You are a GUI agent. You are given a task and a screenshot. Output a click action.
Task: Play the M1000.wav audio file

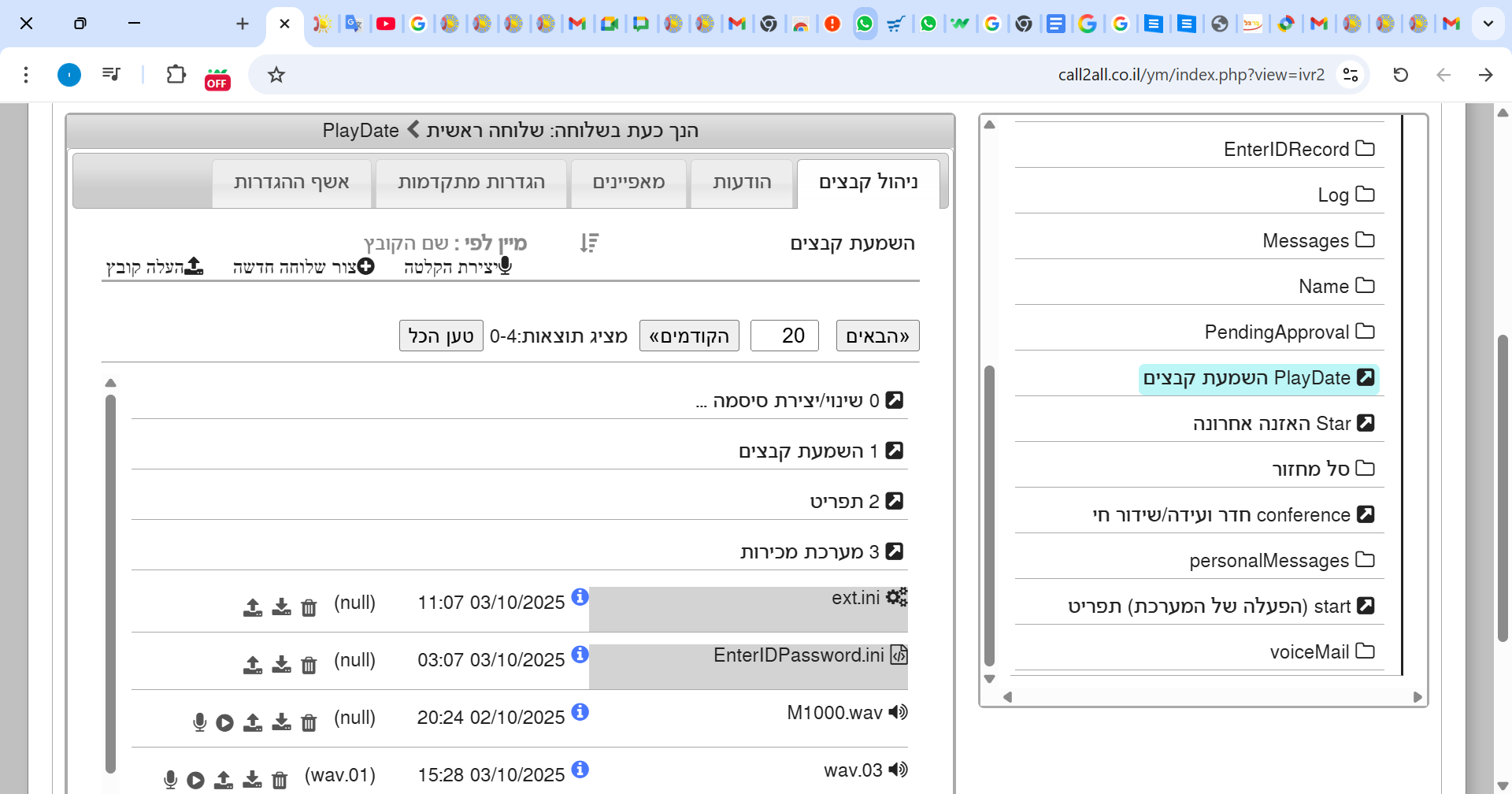[x=224, y=722]
